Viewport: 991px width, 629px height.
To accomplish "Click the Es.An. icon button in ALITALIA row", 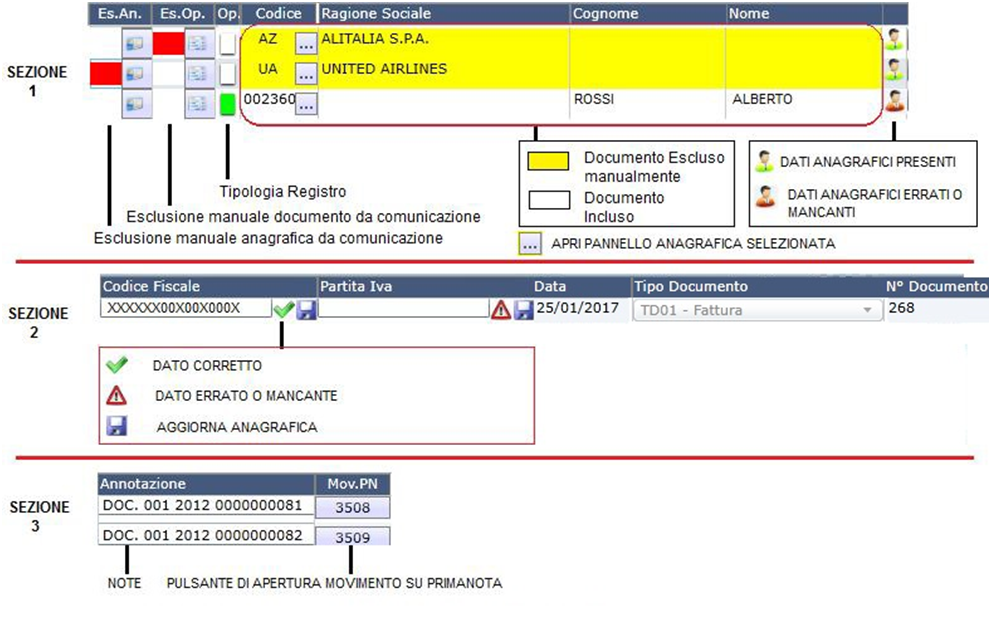I will coord(137,43).
